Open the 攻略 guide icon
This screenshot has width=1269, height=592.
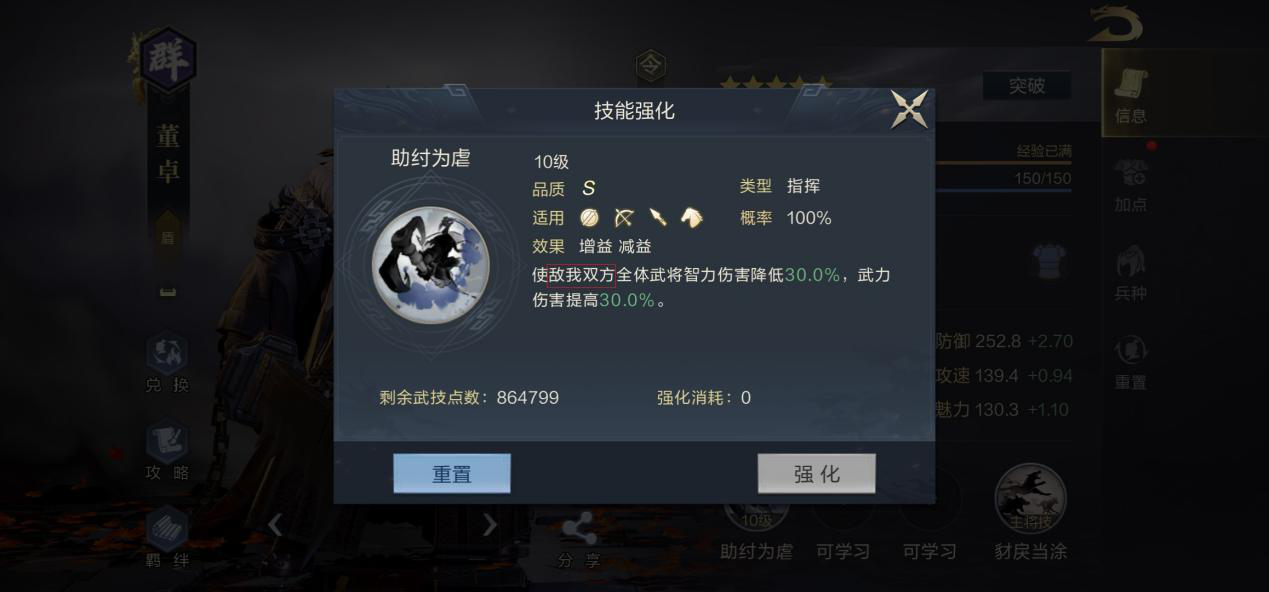pos(167,452)
